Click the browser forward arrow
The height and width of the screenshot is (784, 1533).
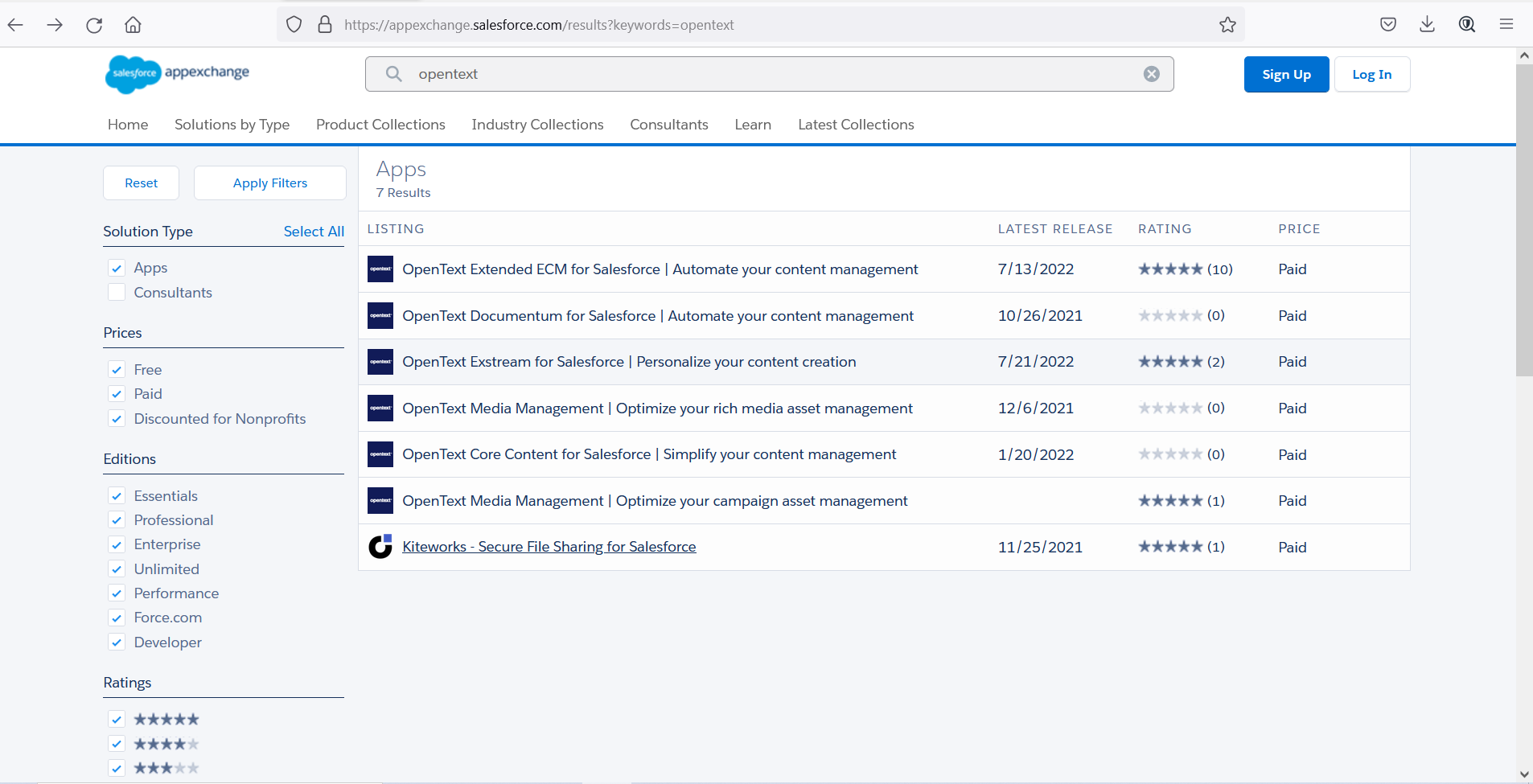(x=55, y=25)
